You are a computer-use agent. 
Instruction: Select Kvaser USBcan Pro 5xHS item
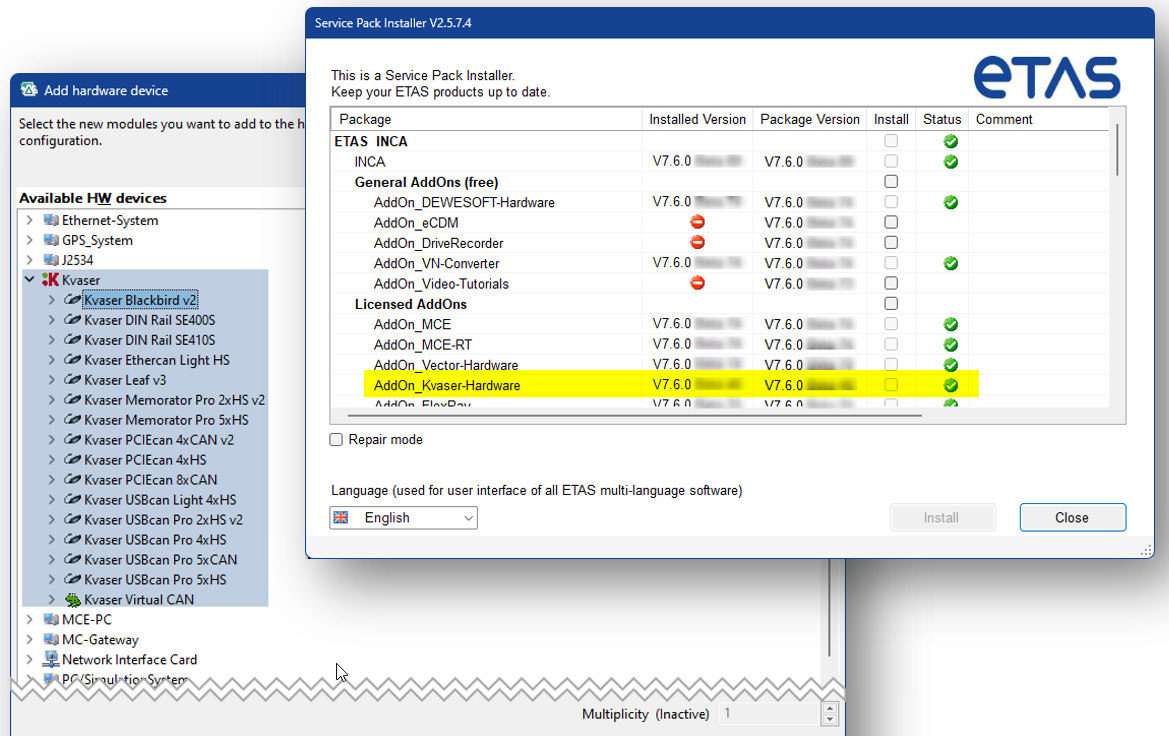point(155,580)
